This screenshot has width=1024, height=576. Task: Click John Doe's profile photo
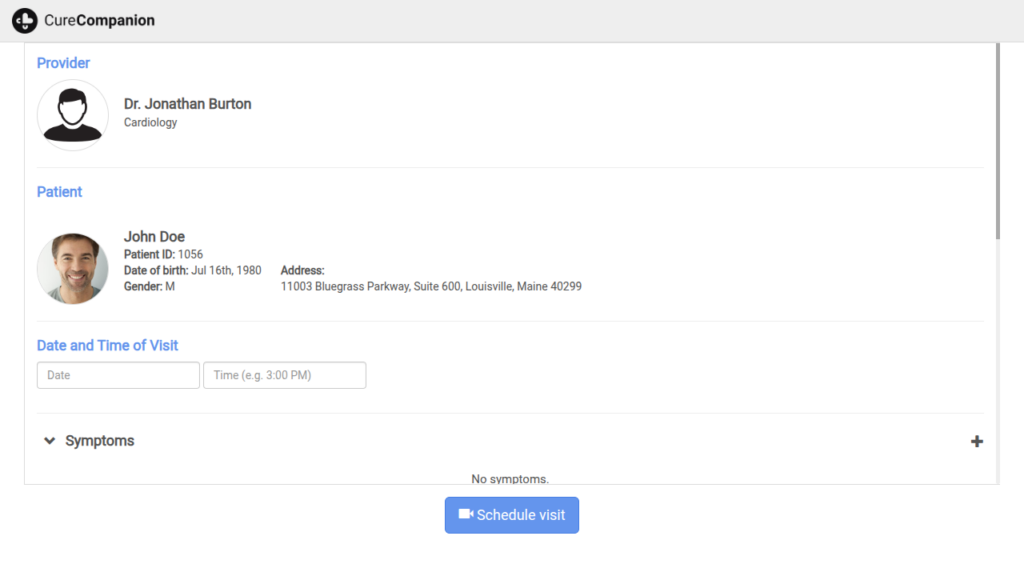(73, 269)
